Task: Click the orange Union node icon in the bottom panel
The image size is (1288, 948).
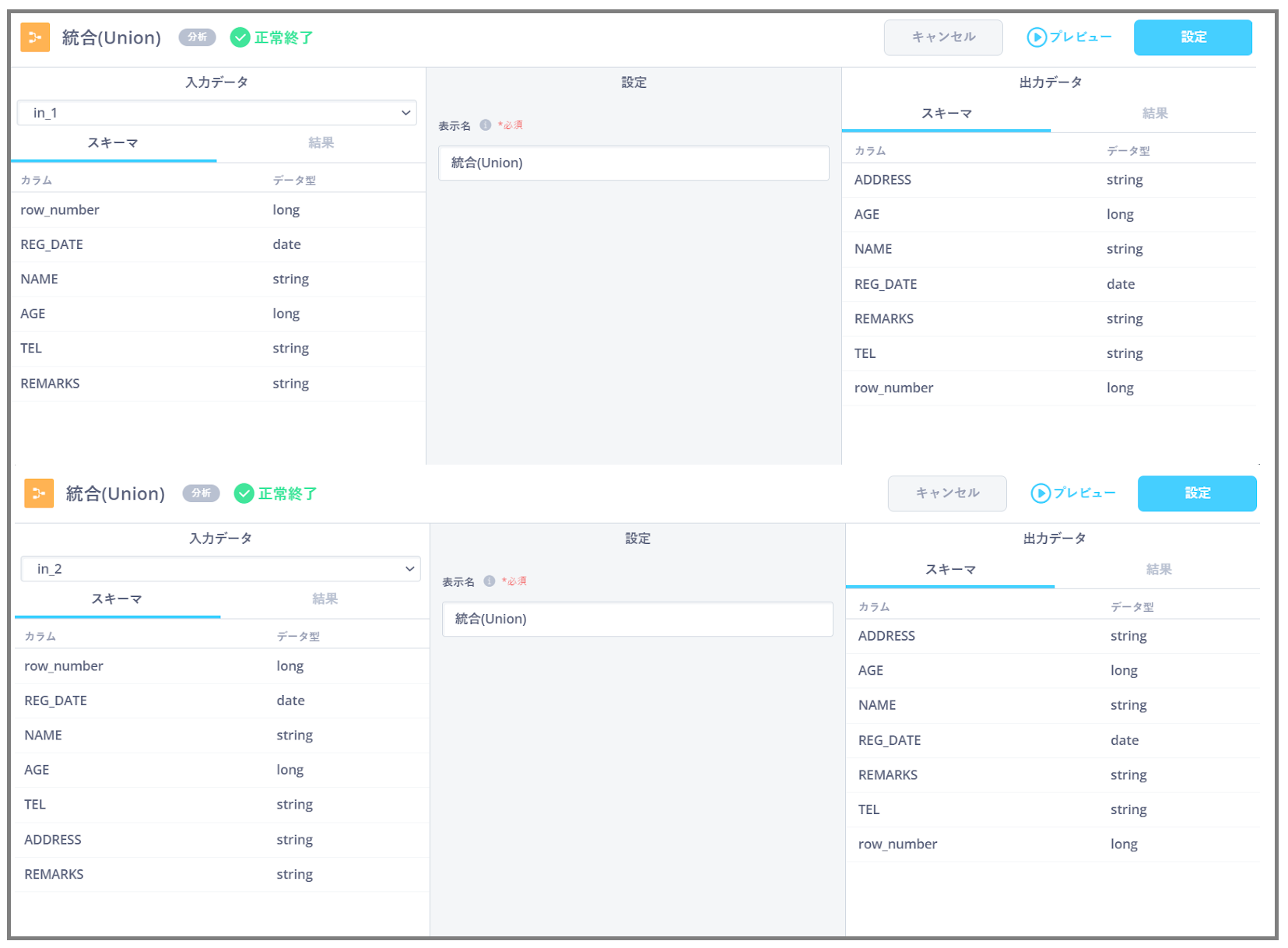Action: [x=39, y=493]
